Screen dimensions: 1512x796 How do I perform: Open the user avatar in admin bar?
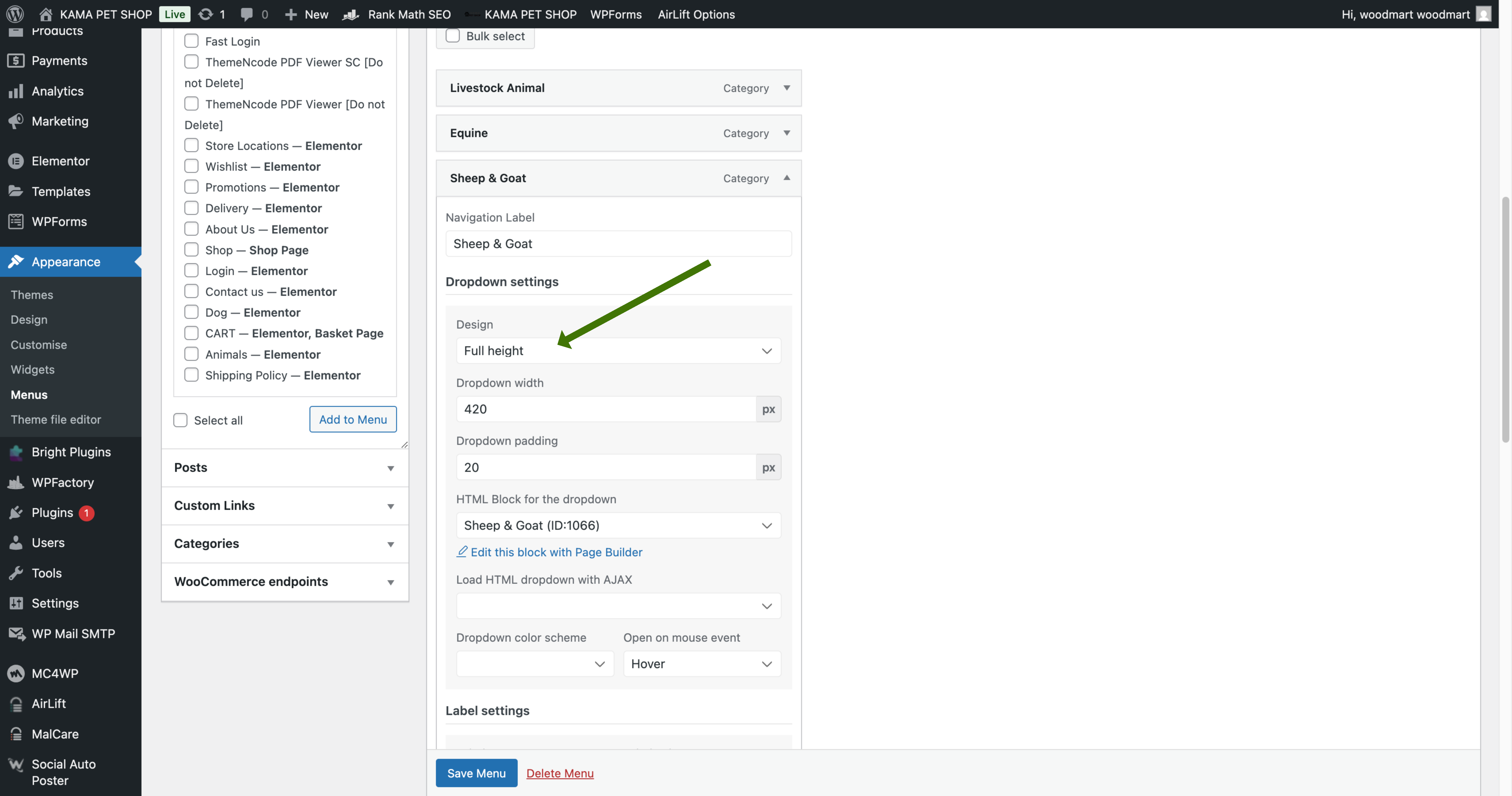click(1483, 14)
